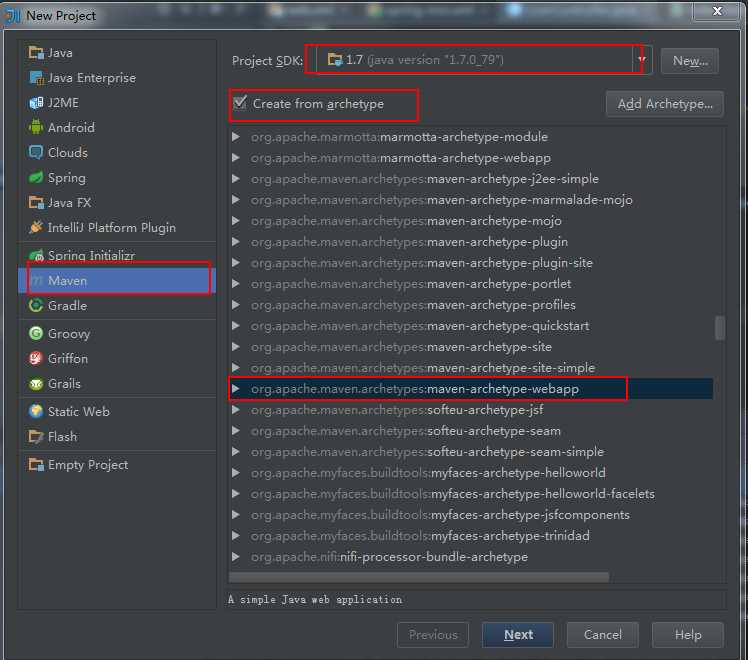Select Gradle project type label
Screen dimensions: 748x660
(x=67, y=305)
